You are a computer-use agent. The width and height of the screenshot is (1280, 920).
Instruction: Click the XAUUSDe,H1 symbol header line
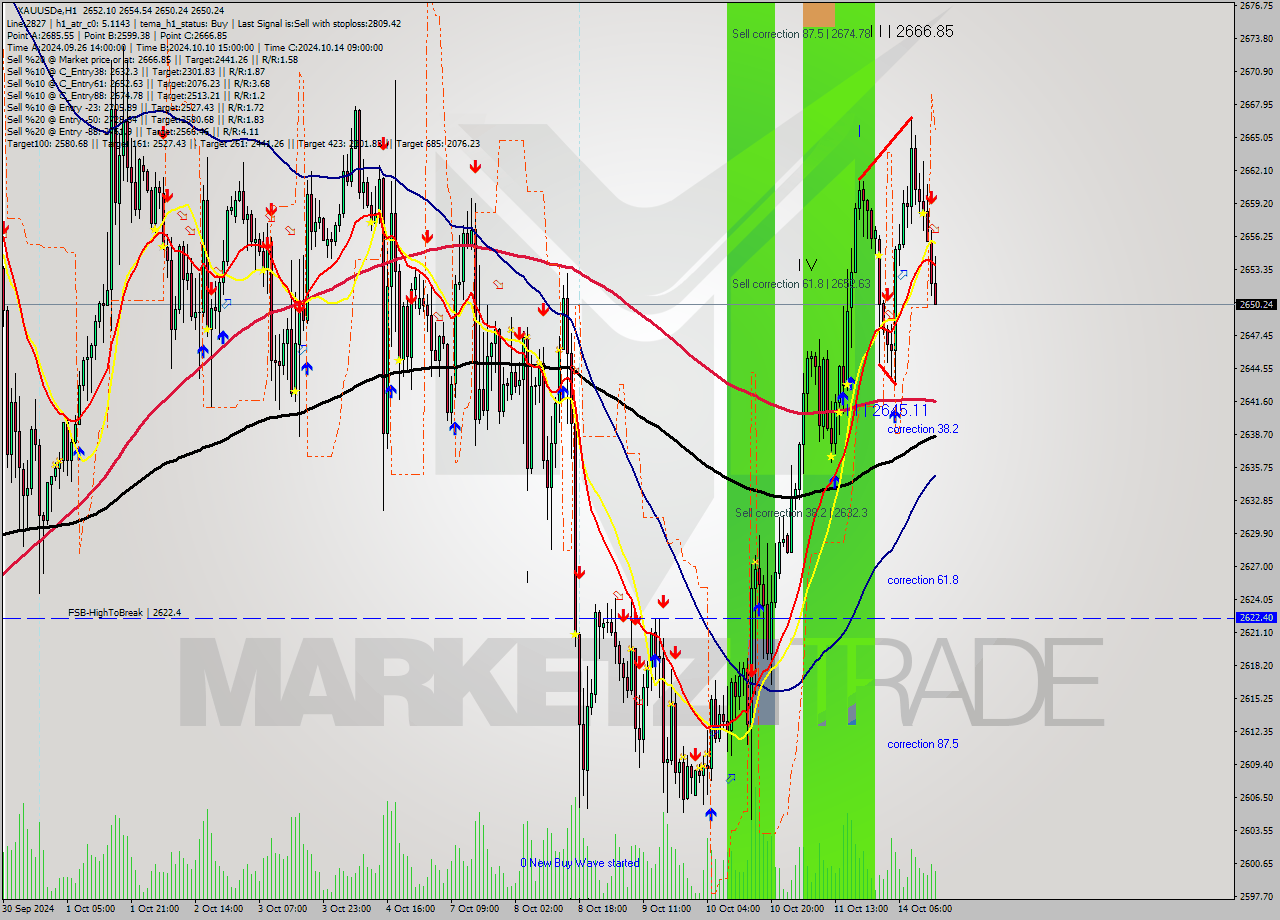pos(122,10)
